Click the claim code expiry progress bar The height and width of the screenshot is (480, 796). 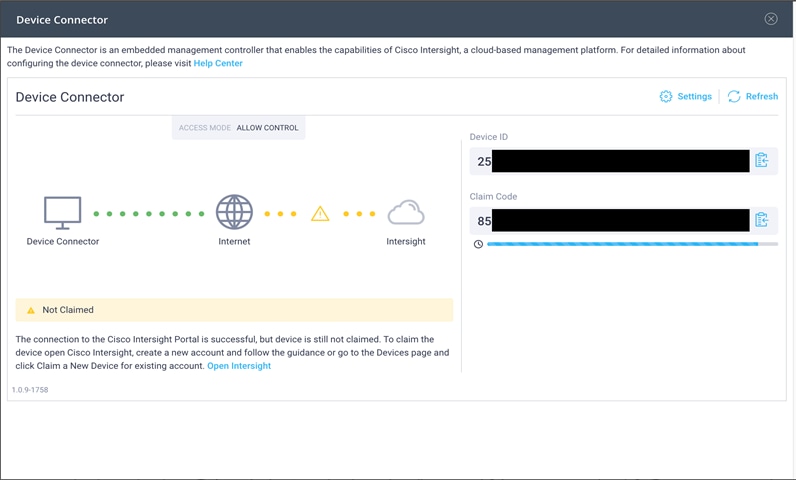click(632, 244)
